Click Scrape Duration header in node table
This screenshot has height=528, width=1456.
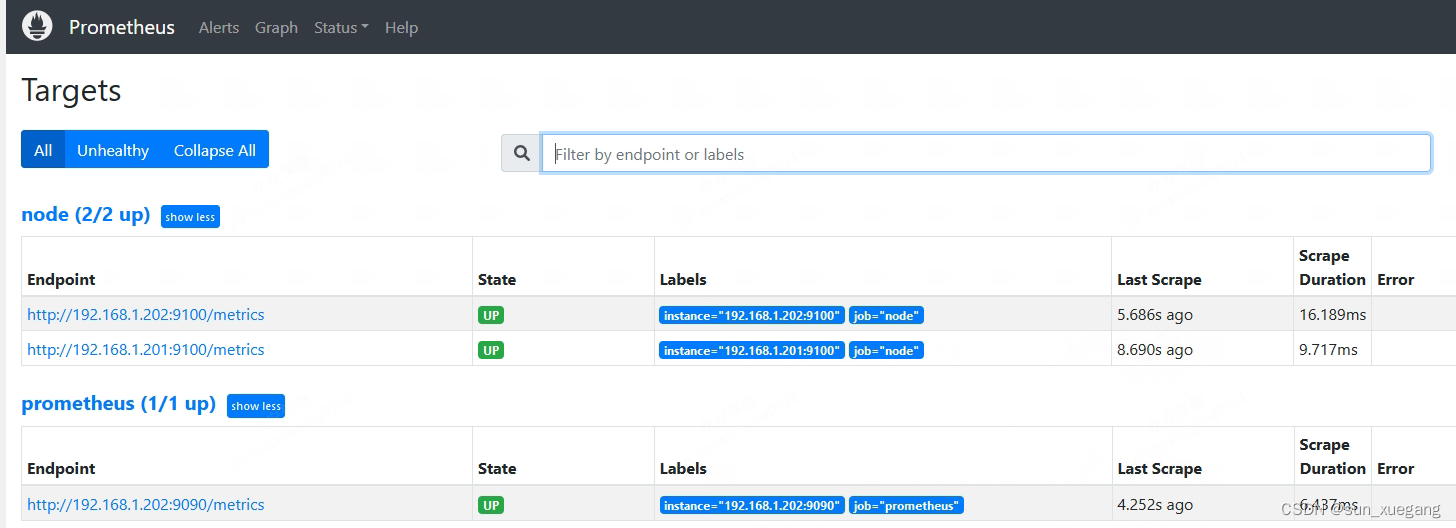[x=1332, y=268]
